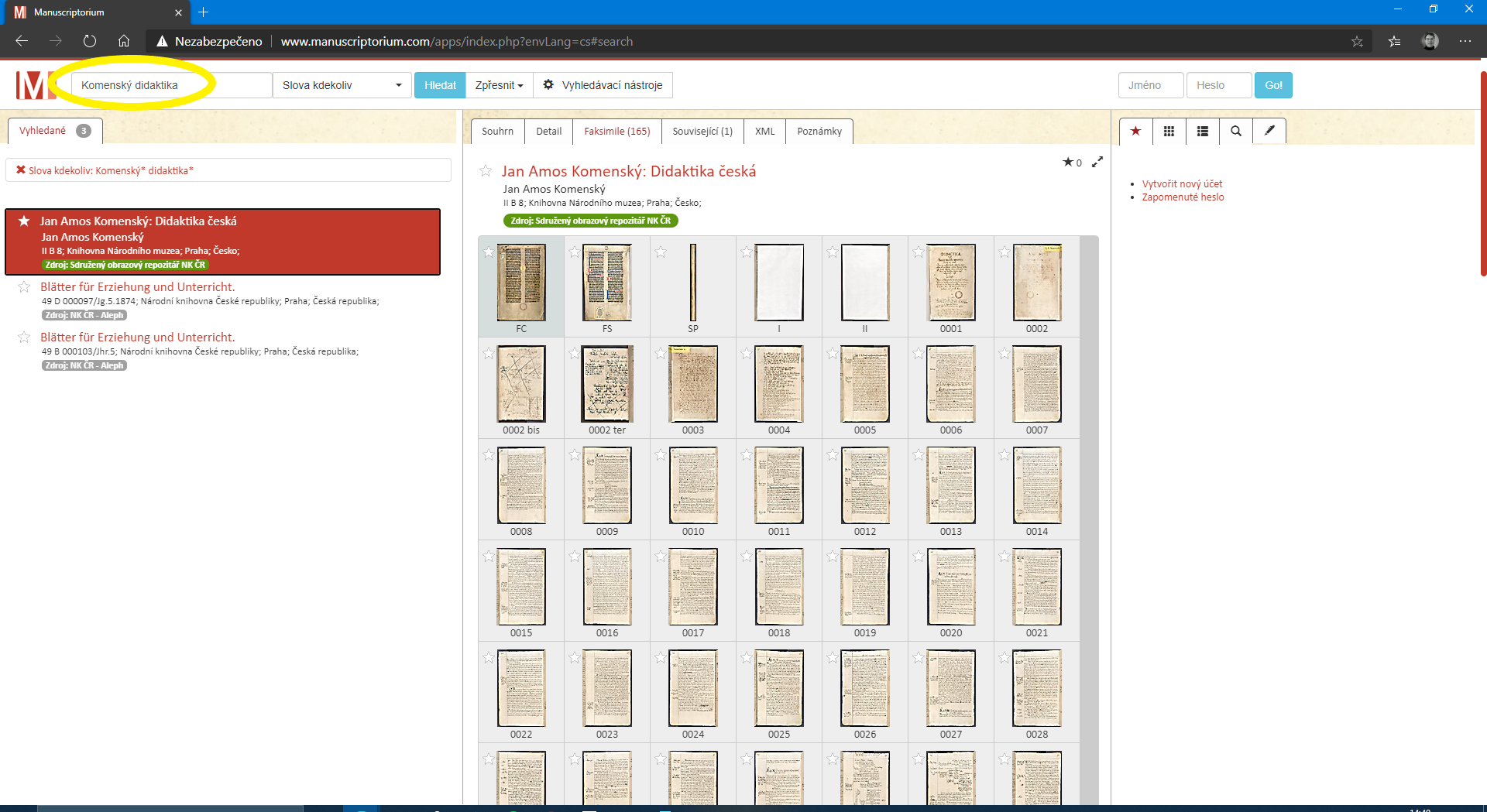
Task: Click the grid view icon in right panel
Action: [1169, 132]
